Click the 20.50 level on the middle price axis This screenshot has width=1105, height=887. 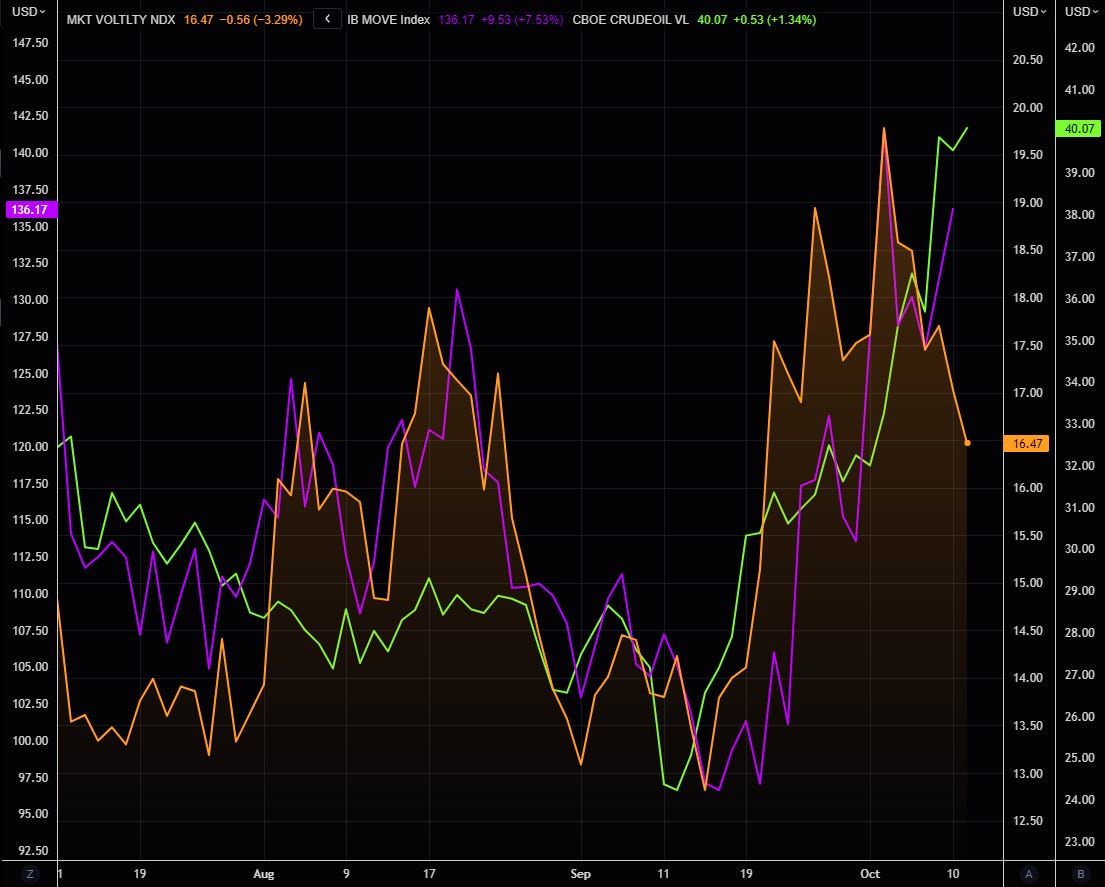1027,60
